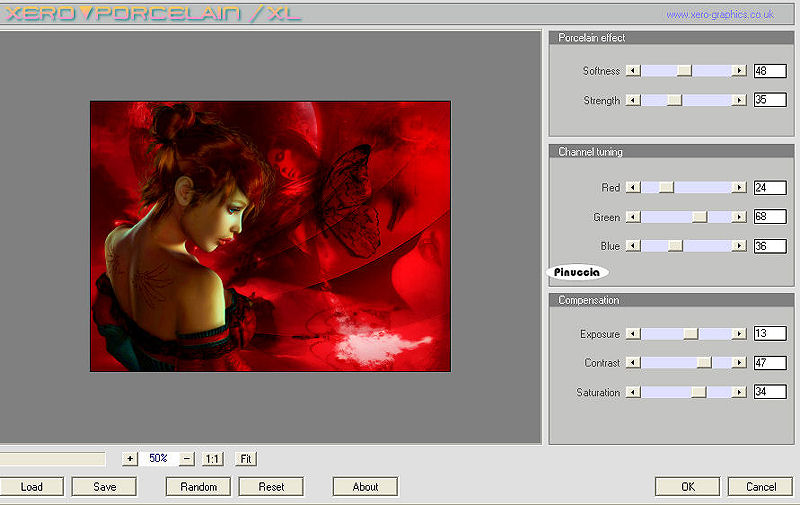
Task: Apply the filter with OK
Action: [688, 487]
